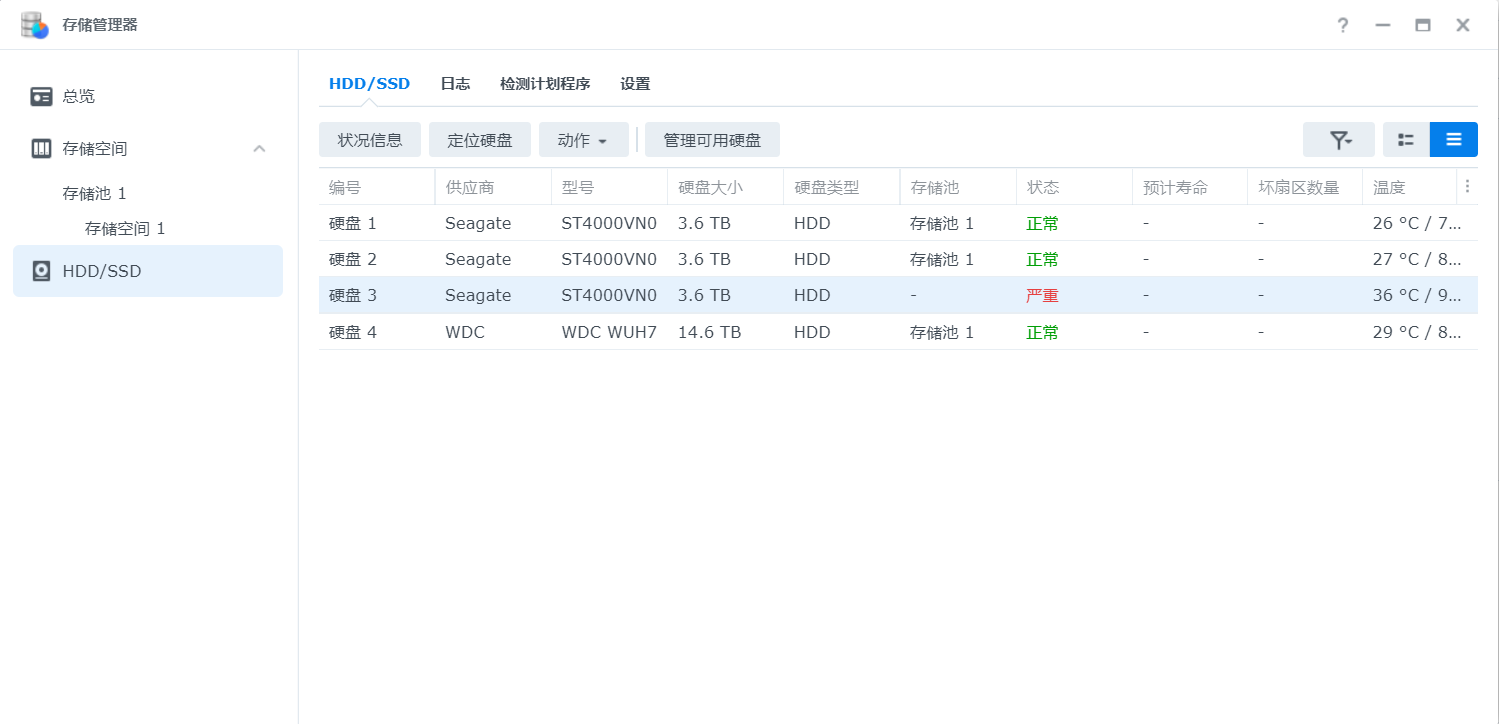Click the 14.6 TB size cell

tap(709, 332)
